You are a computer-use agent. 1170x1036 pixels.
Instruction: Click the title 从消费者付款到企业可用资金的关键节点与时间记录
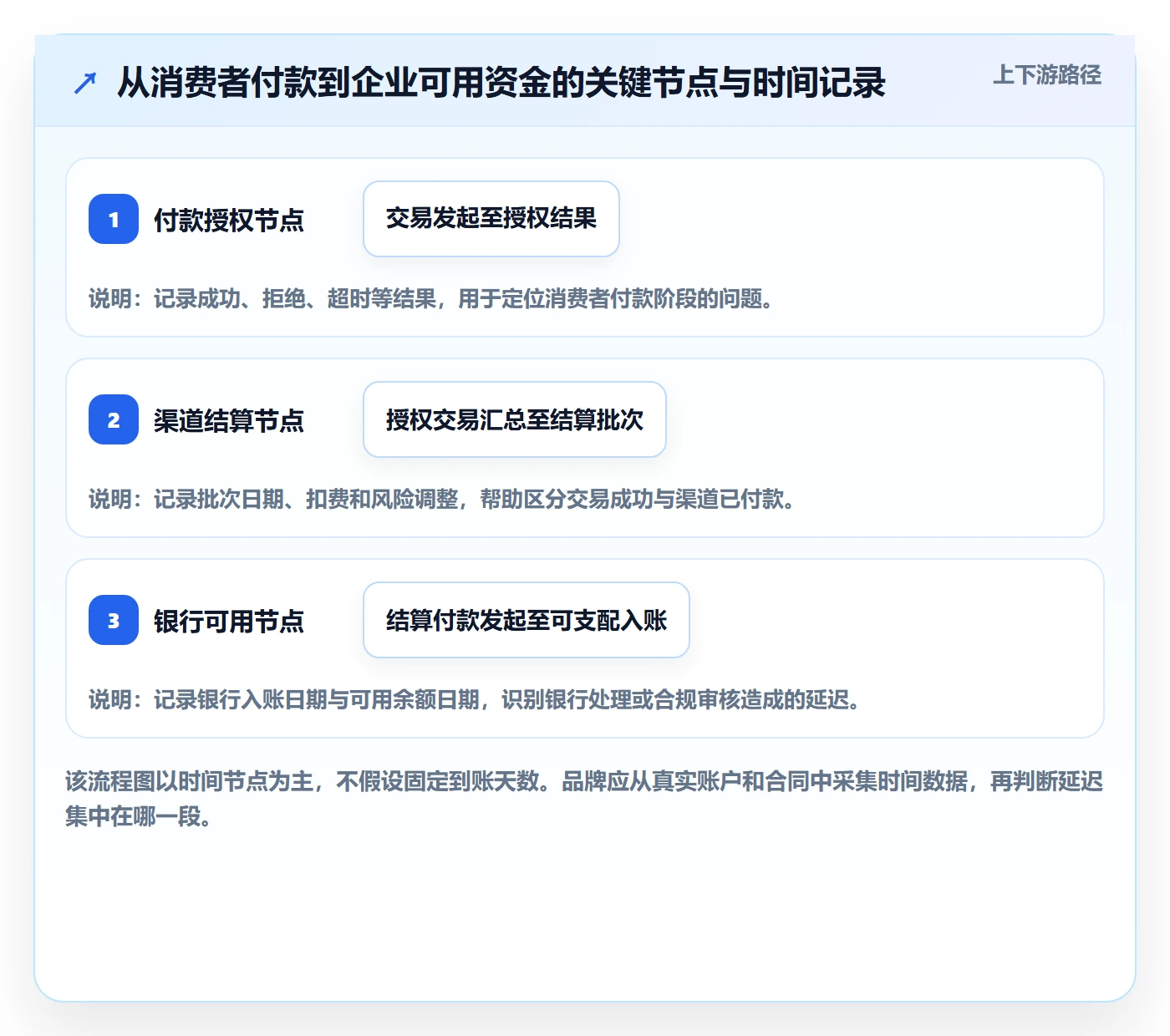[501, 83]
